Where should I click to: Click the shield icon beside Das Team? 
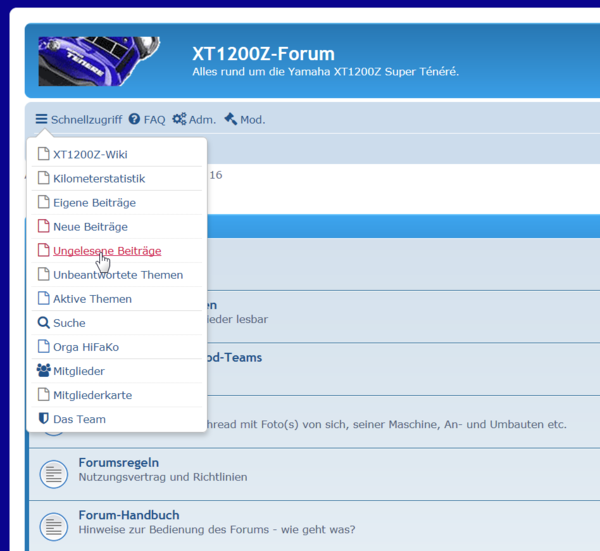tap(43, 419)
